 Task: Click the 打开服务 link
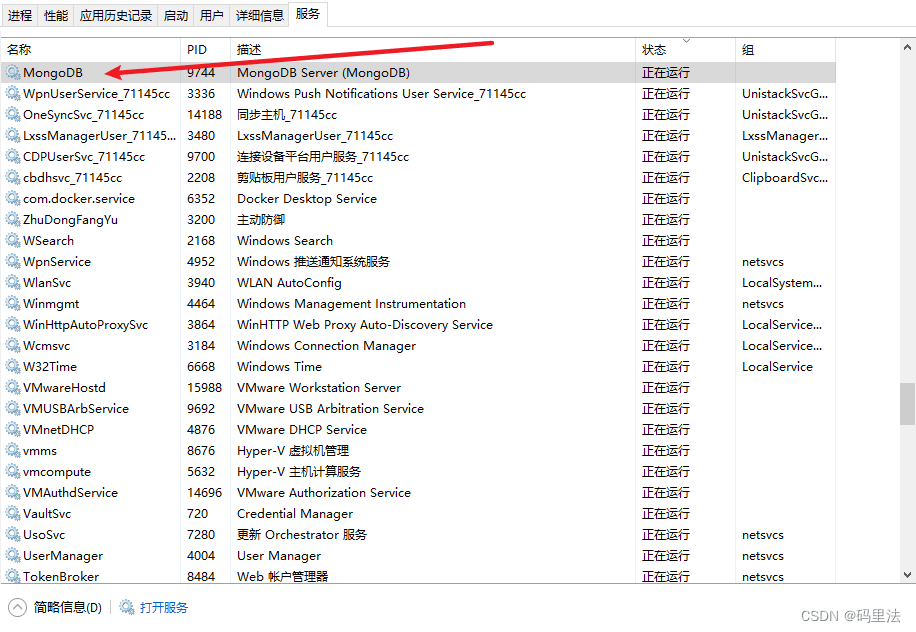click(x=164, y=607)
